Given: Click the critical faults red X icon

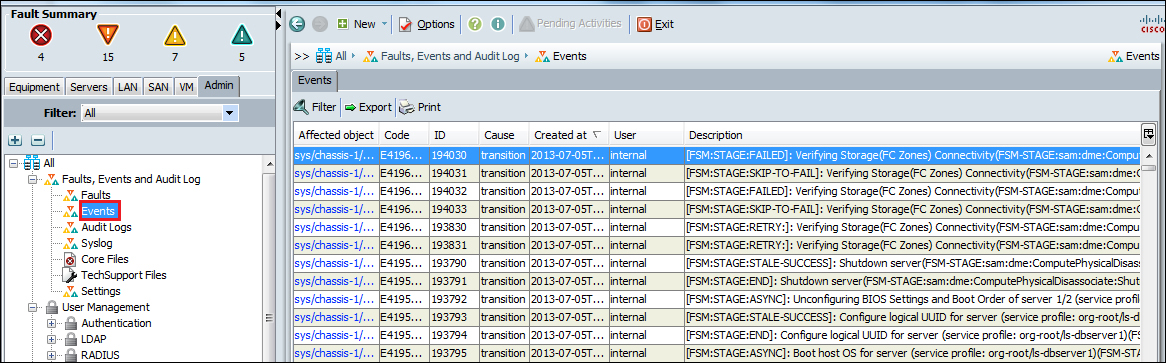Looking at the screenshot, I should 39,35.
